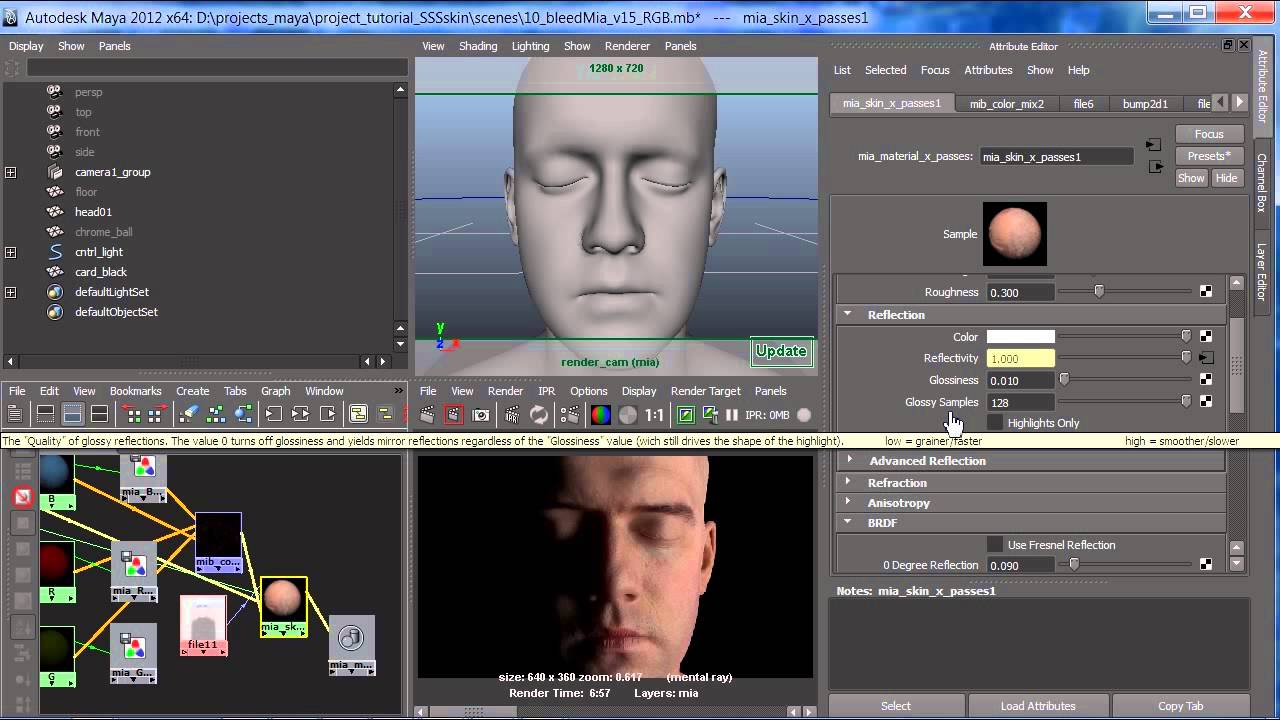Click the Roughness slider handle
Viewport: 1280px width, 720px height.
click(x=1099, y=292)
